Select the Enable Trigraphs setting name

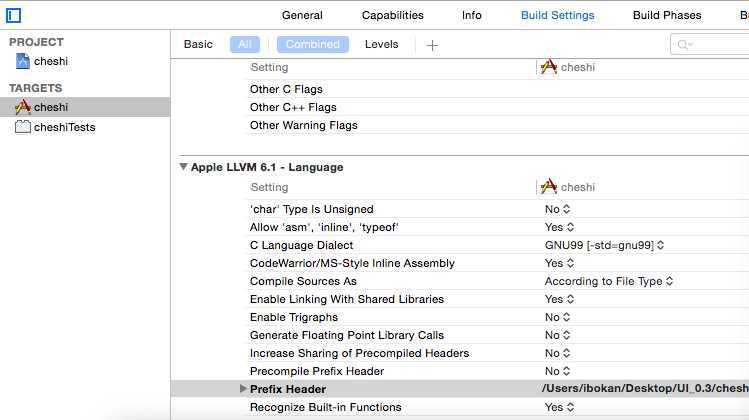(x=294, y=317)
